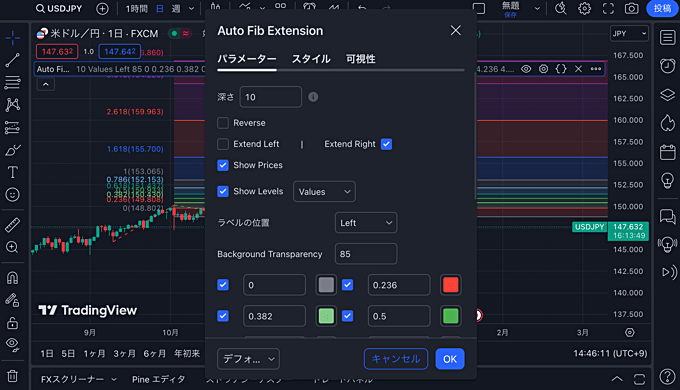
Task: Uncheck the level 0.236 checkbox
Action: tap(347, 285)
